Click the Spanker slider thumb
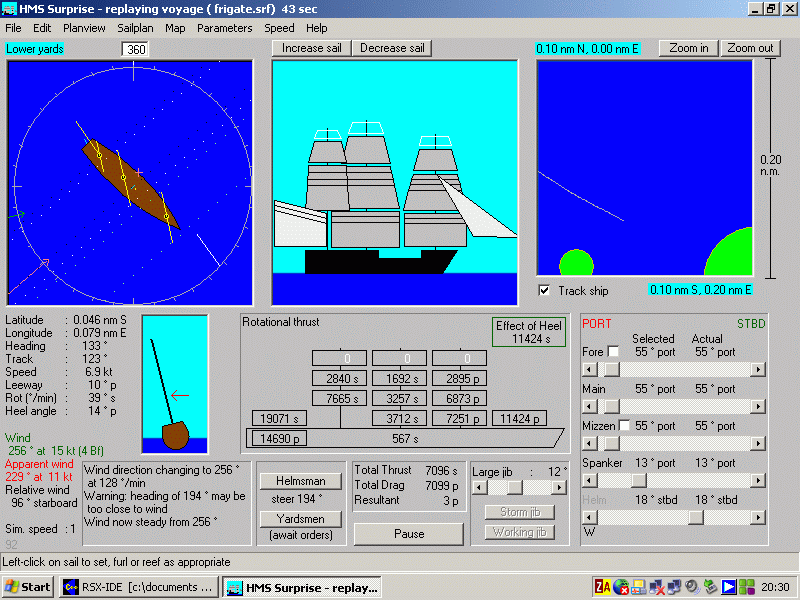The image size is (800, 600). click(x=639, y=481)
